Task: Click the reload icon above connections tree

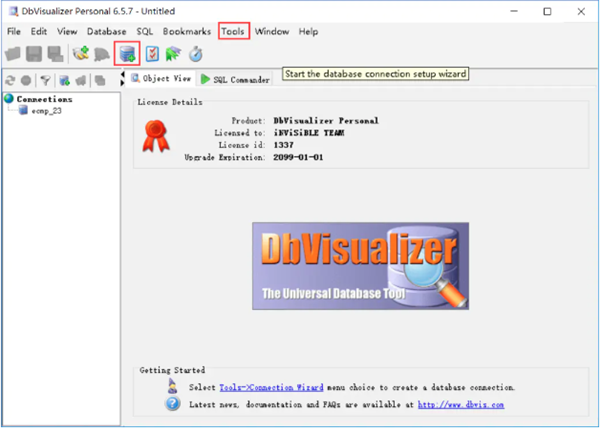Action: pyautogui.click(x=10, y=79)
